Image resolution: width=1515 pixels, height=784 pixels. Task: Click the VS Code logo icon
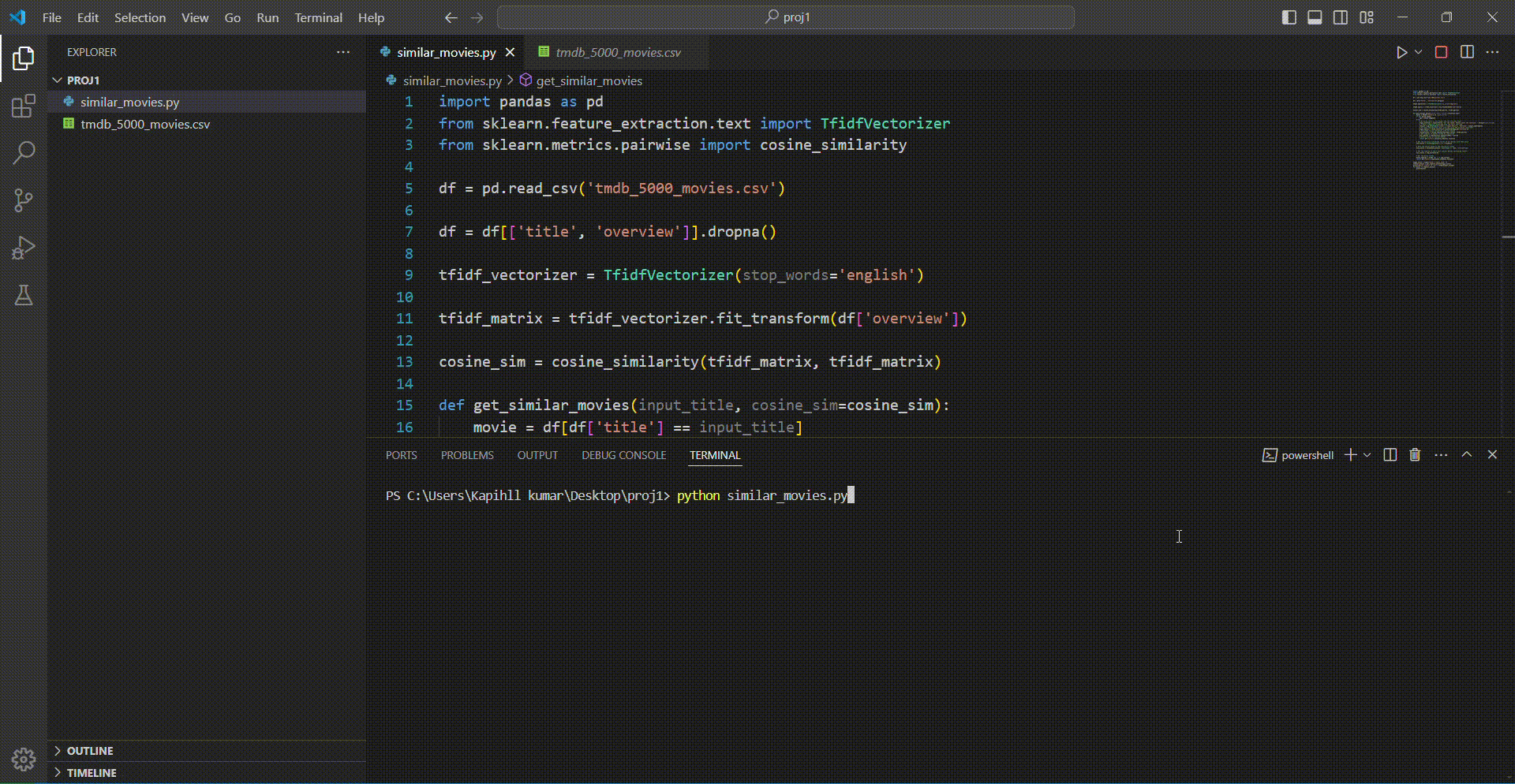point(17,17)
